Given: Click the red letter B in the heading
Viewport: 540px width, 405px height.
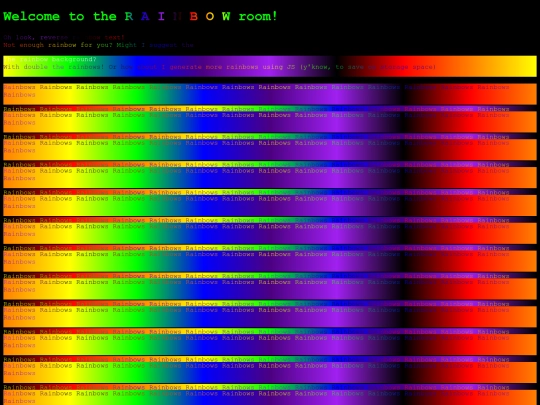Looking at the screenshot, I should coord(194,16).
